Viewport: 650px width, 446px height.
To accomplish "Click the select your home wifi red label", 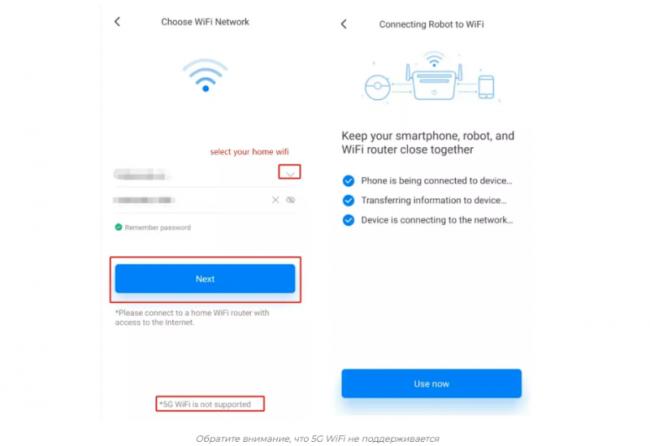I will pos(250,152).
